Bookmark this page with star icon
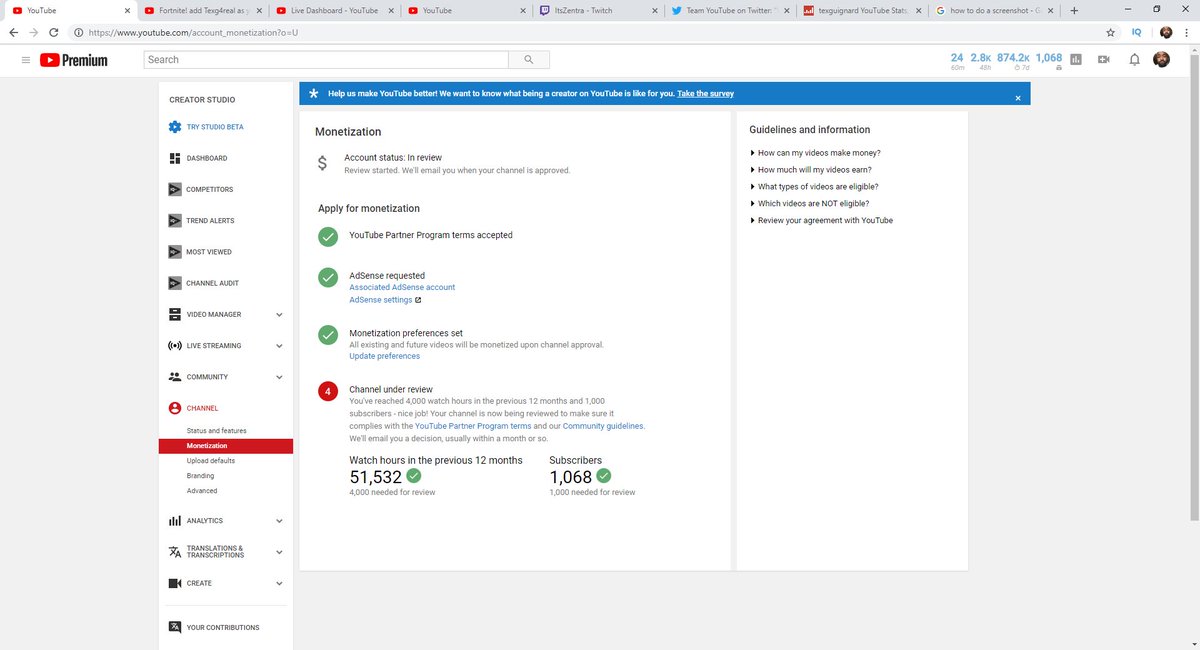 coord(1110,32)
